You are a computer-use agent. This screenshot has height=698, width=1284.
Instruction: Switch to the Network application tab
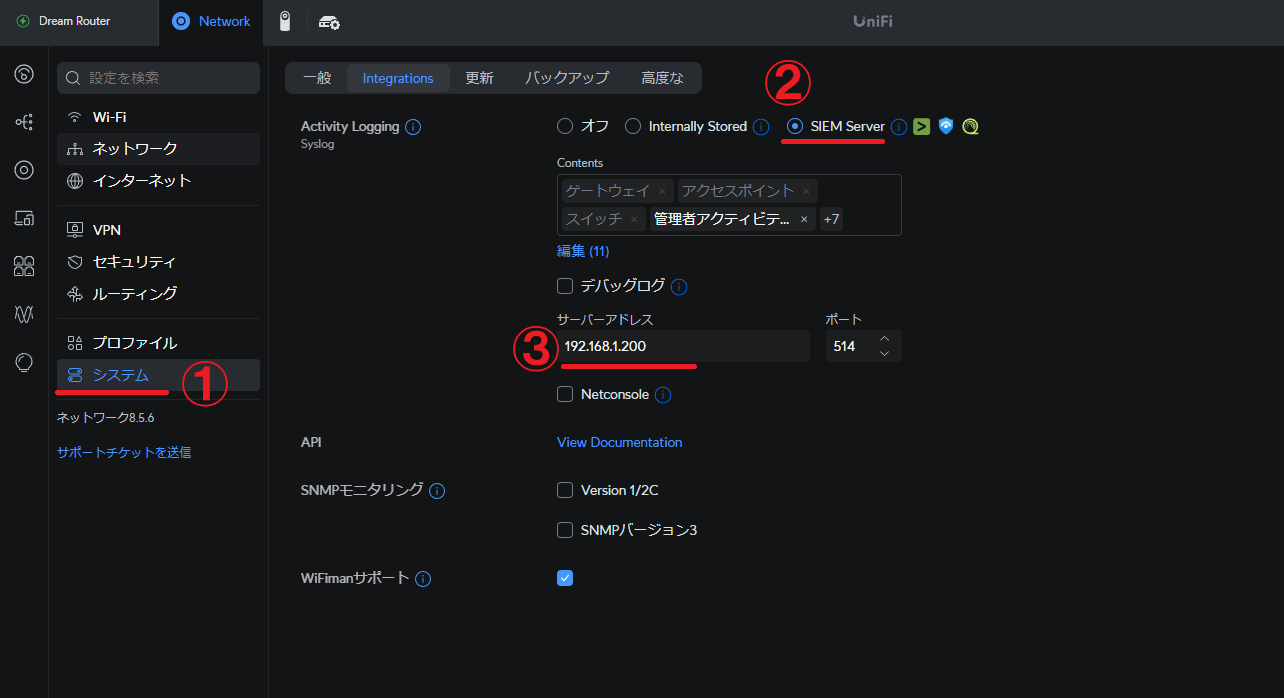coord(211,21)
